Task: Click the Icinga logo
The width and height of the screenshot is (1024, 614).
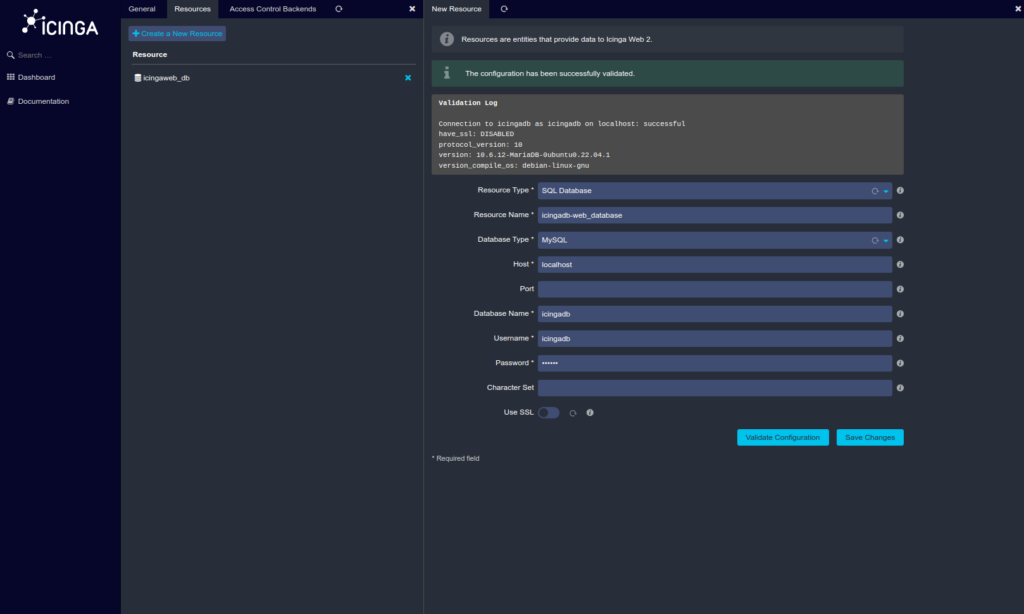Action: click(60, 23)
